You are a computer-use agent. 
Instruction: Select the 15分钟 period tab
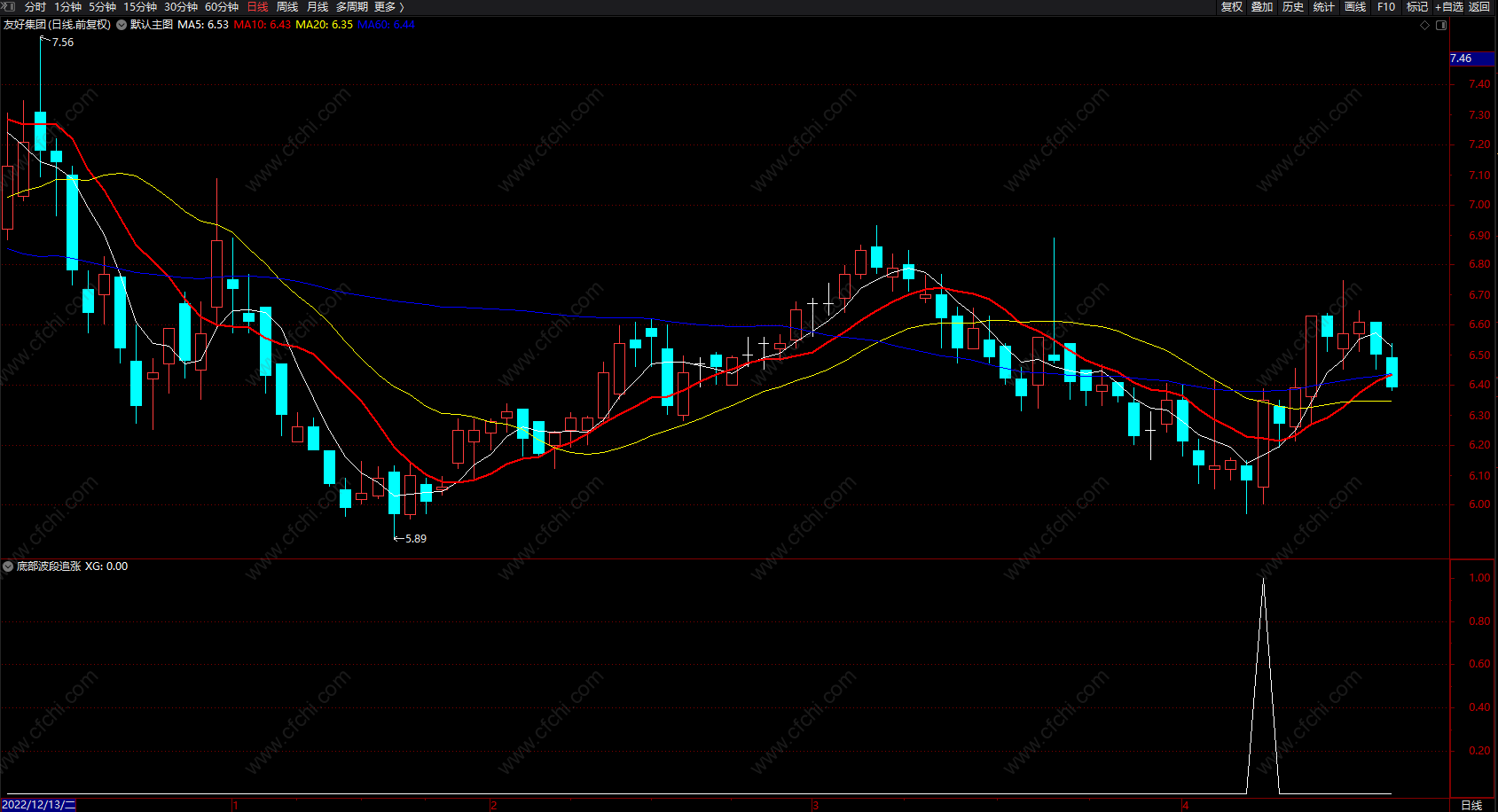[x=140, y=6]
